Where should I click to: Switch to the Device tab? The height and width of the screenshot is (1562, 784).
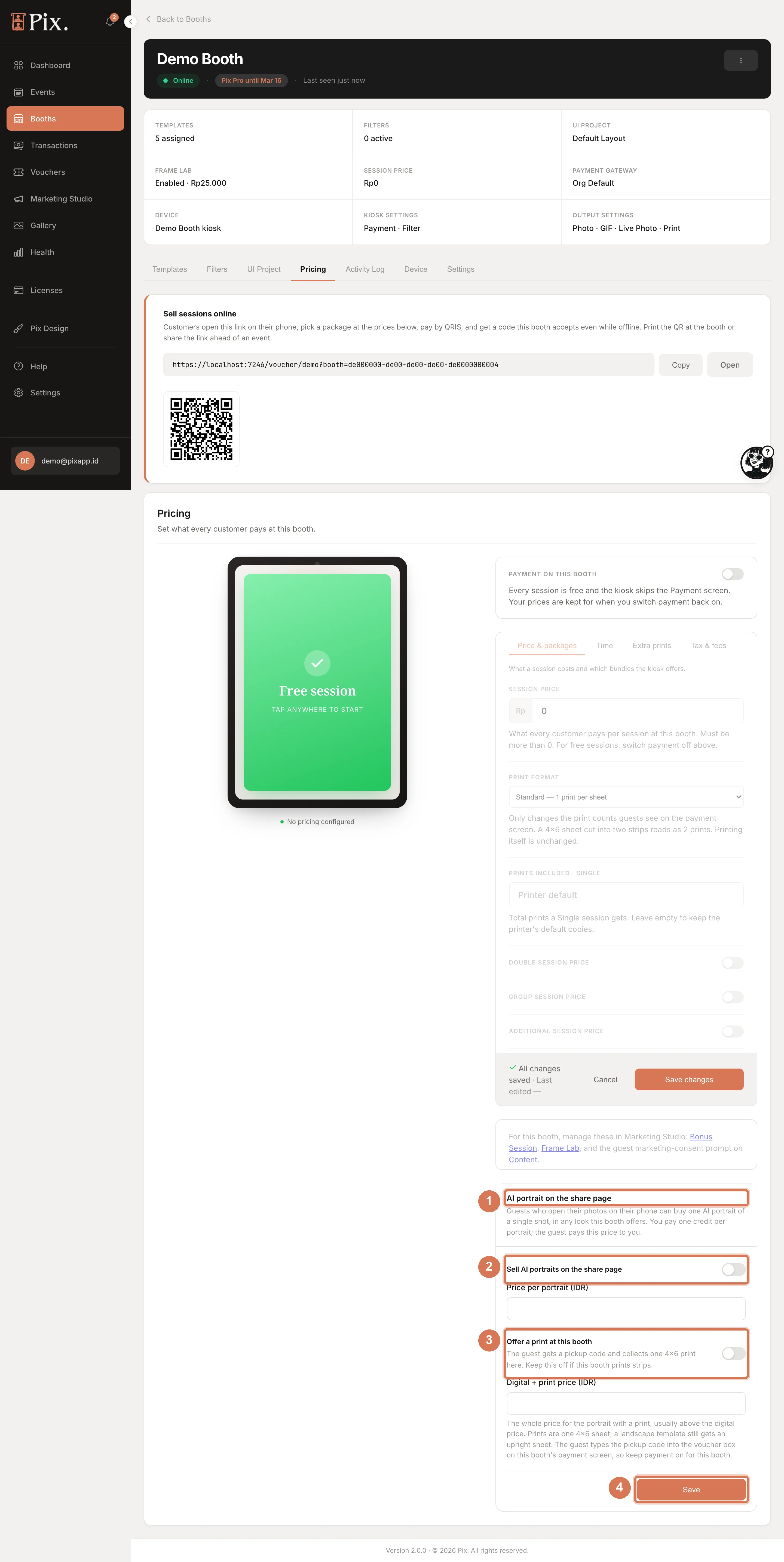pyautogui.click(x=416, y=269)
